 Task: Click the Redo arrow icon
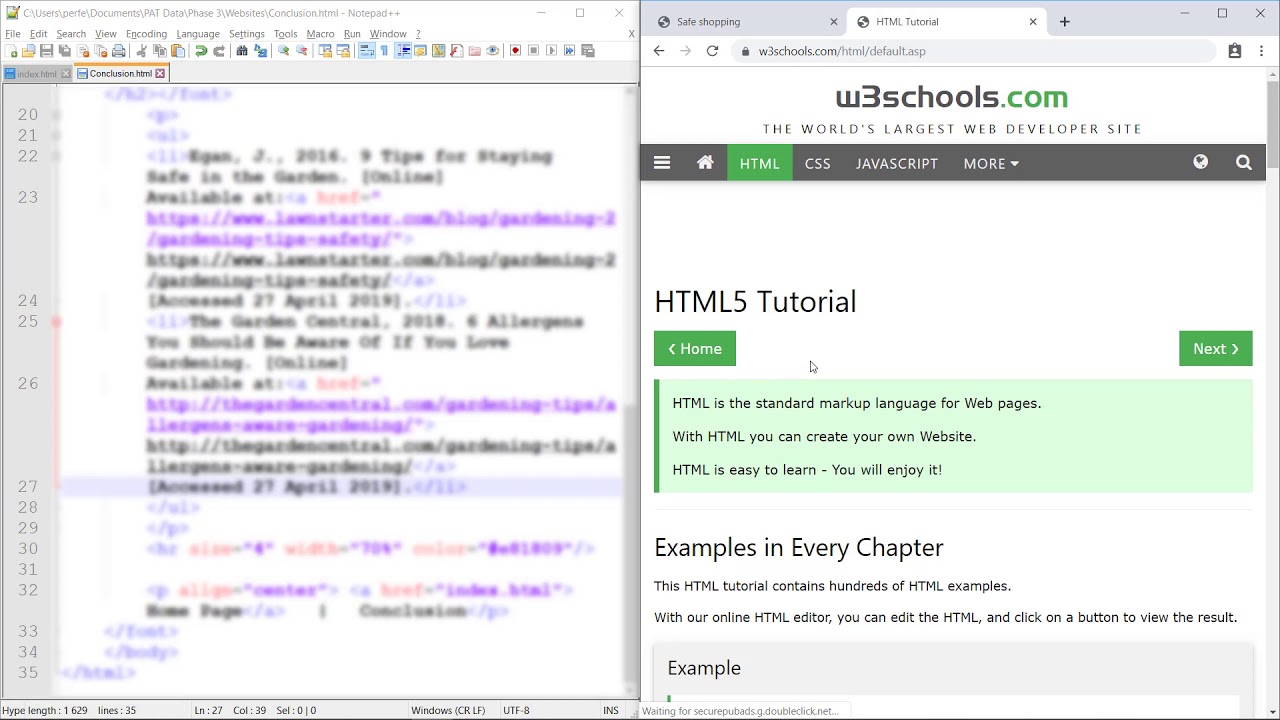tap(219, 50)
